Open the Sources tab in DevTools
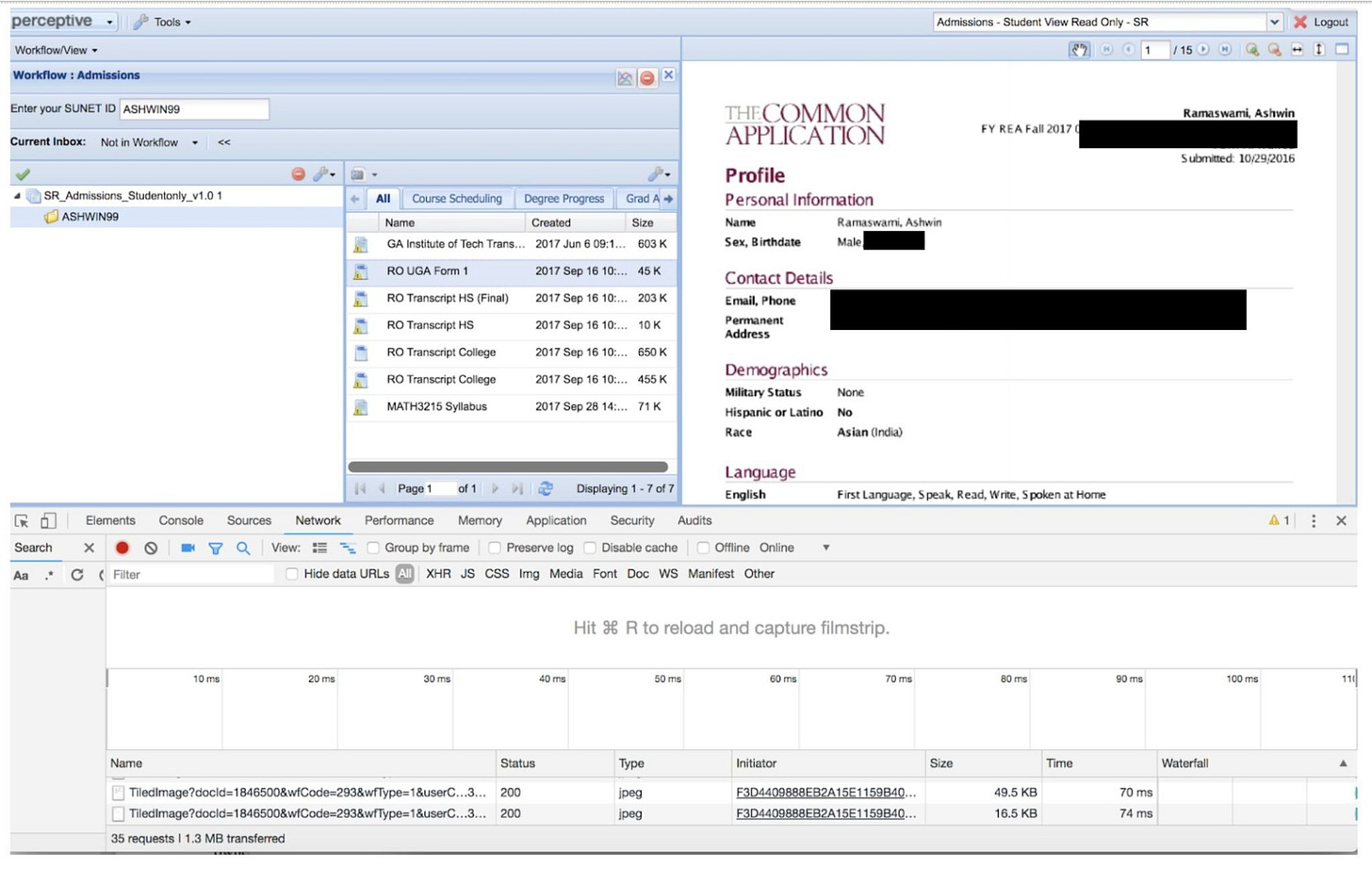 tap(249, 520)
